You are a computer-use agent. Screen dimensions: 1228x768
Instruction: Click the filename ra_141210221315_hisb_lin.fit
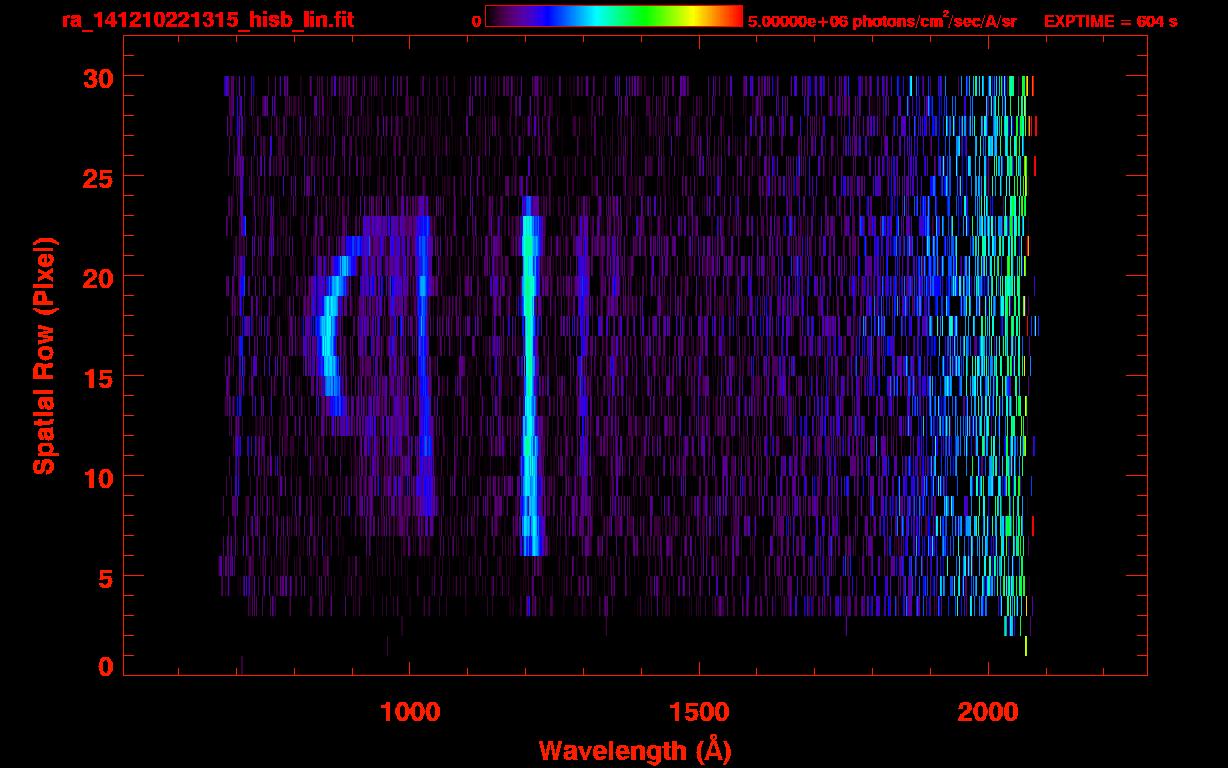click(x=207, y=20)
